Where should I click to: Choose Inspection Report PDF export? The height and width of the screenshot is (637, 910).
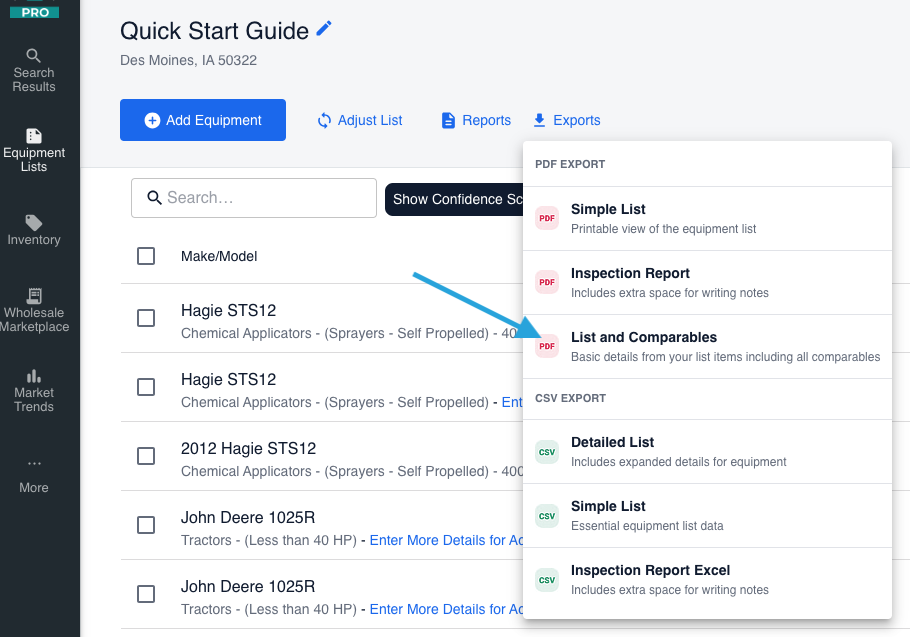[707, 283]
